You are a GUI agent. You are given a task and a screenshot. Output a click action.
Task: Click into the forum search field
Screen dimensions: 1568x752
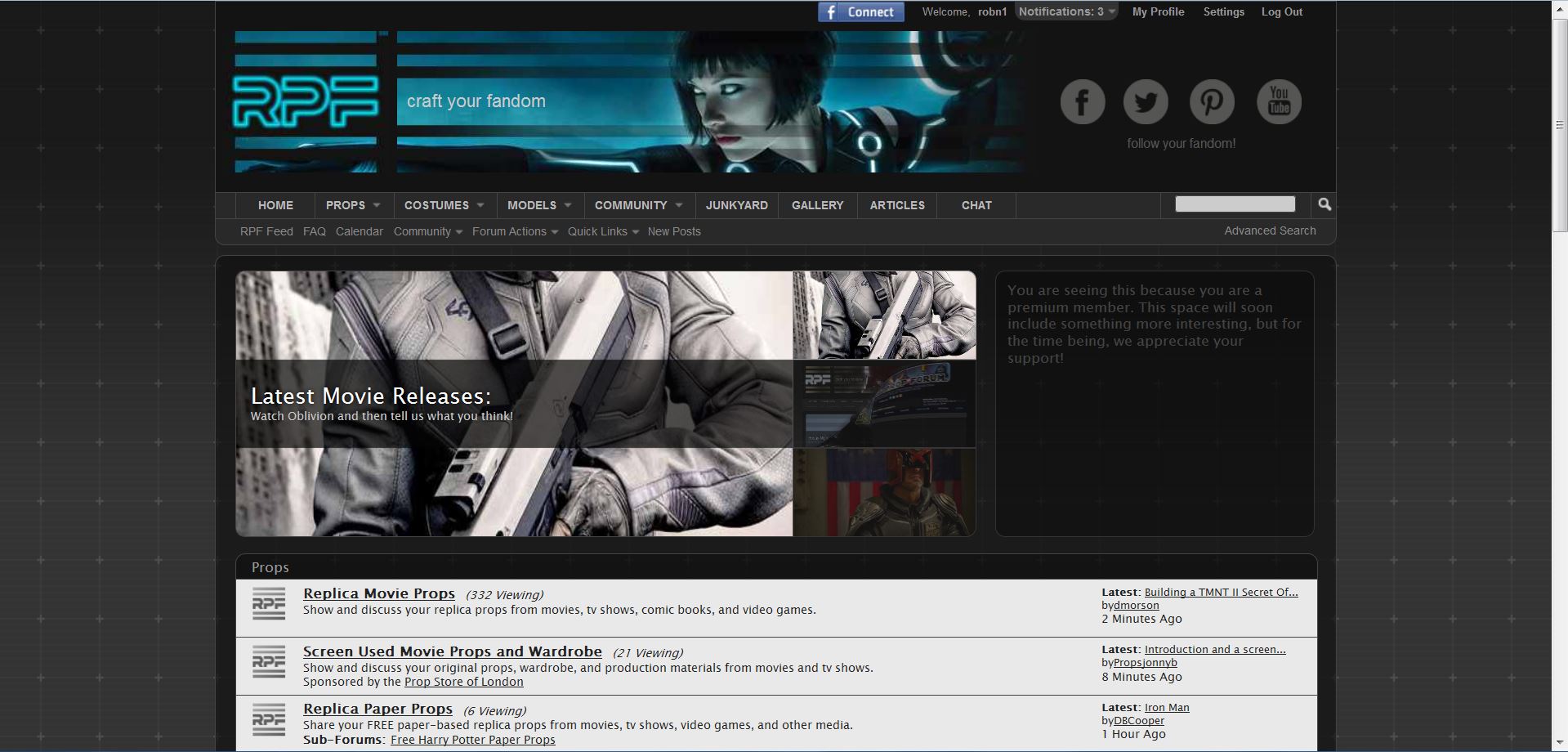coord(1235,204)
